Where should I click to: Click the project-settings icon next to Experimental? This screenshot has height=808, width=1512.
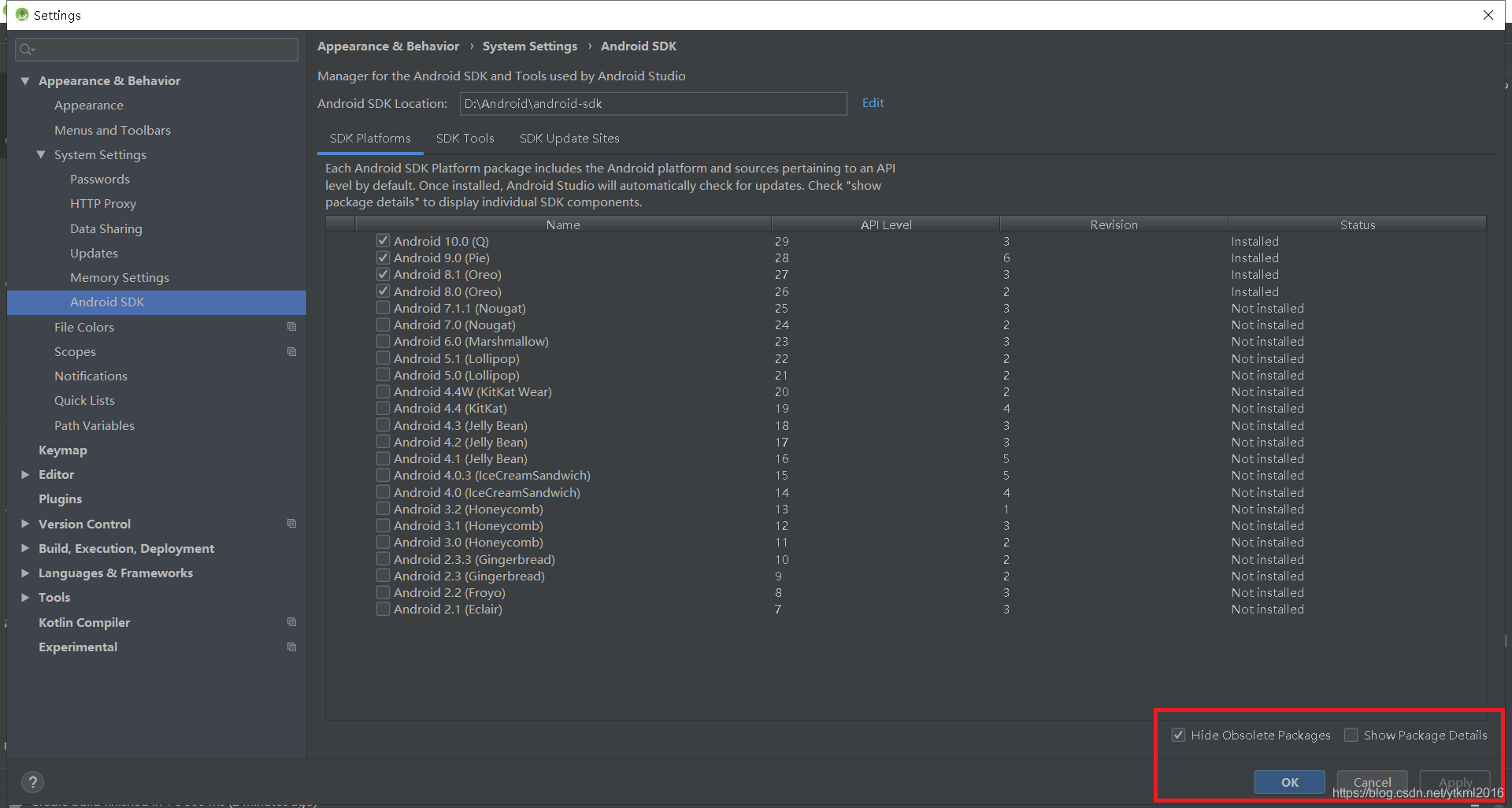(292, 647)
